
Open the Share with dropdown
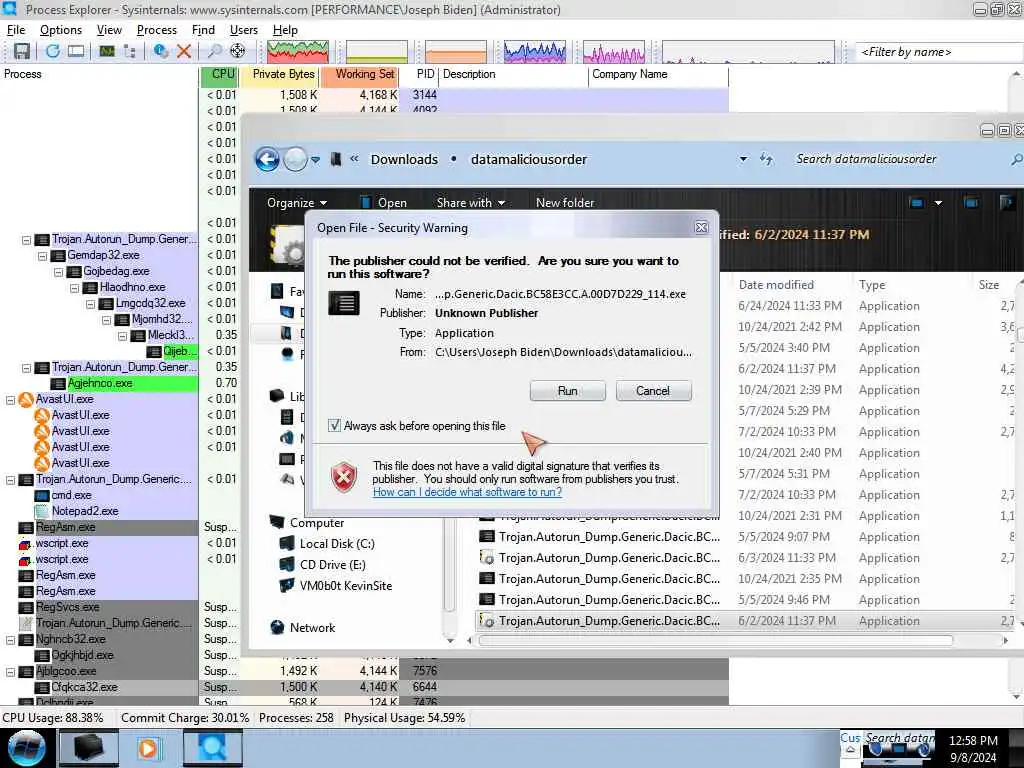point(470,203)
